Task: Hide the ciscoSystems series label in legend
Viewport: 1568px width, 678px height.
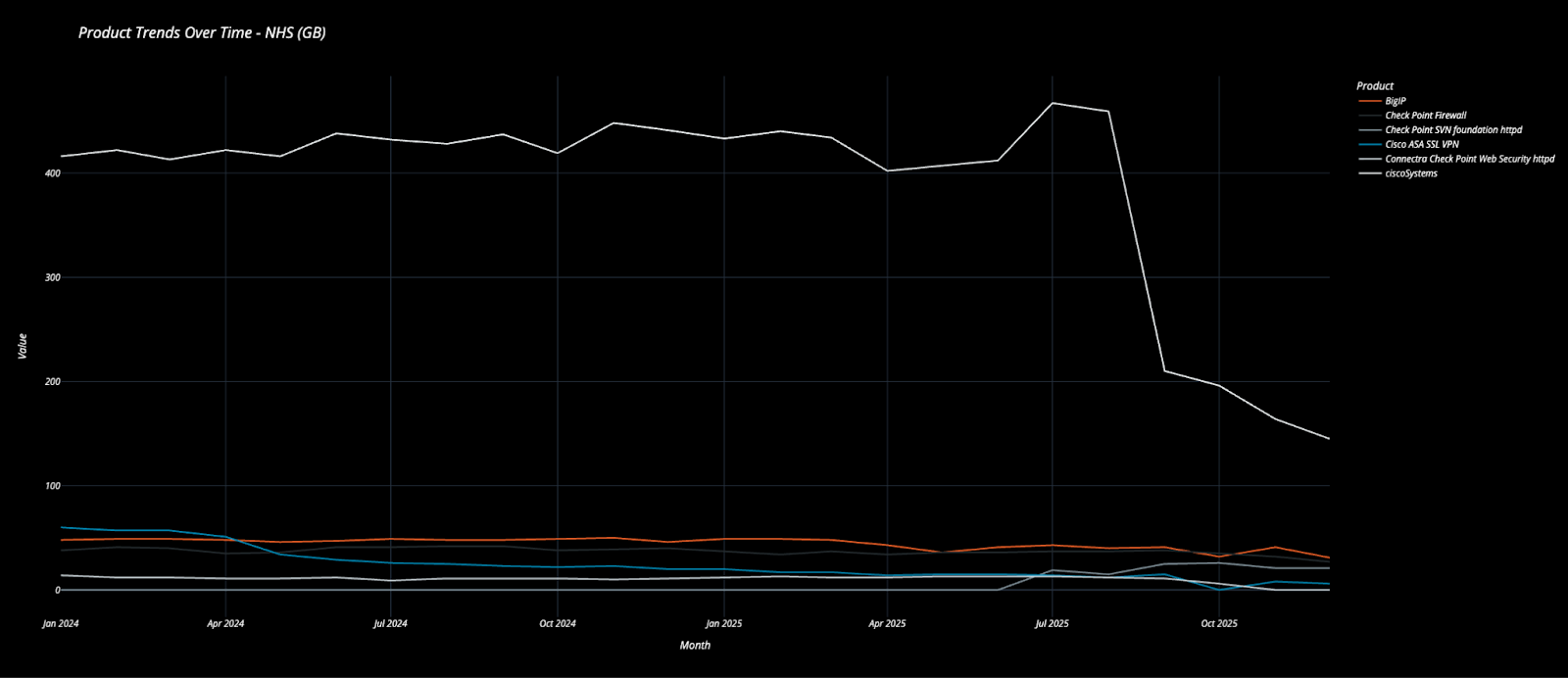Action: point(1411,173)
